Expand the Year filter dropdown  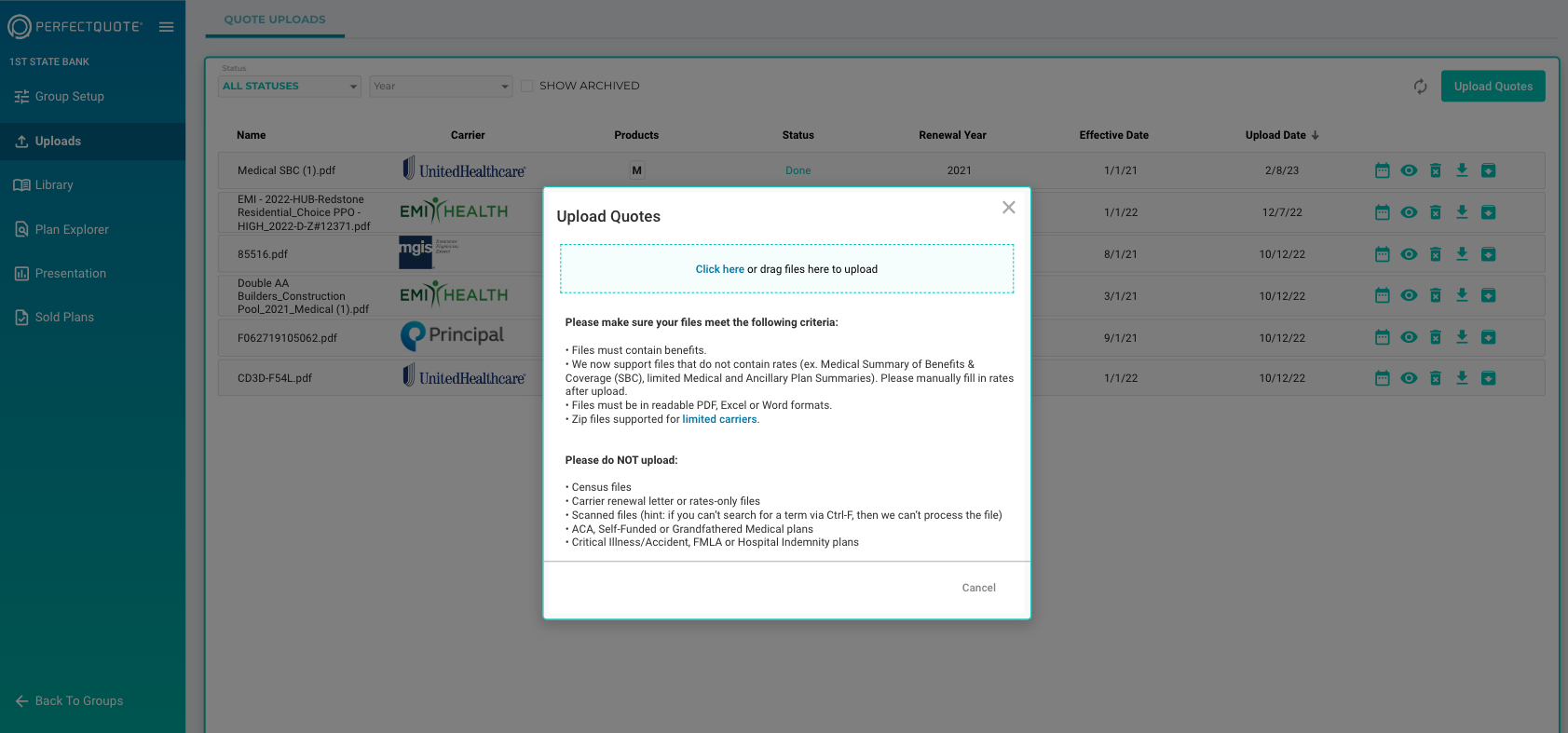pos(440,87)
